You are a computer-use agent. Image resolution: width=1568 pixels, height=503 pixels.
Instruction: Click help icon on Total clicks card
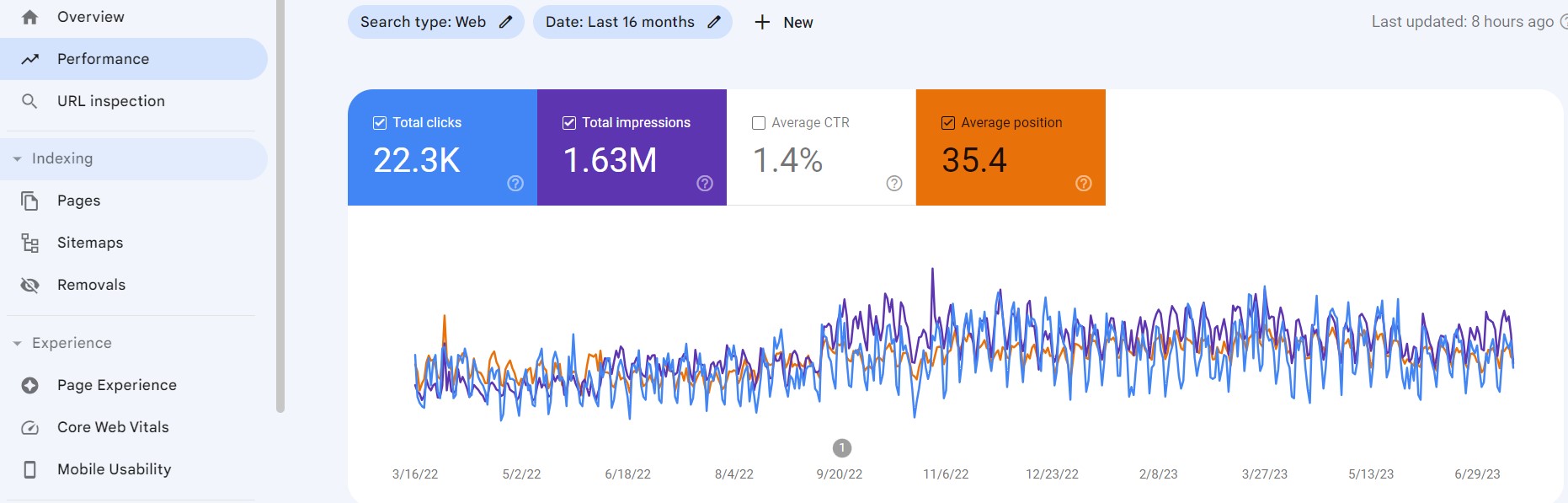[515, 184]
